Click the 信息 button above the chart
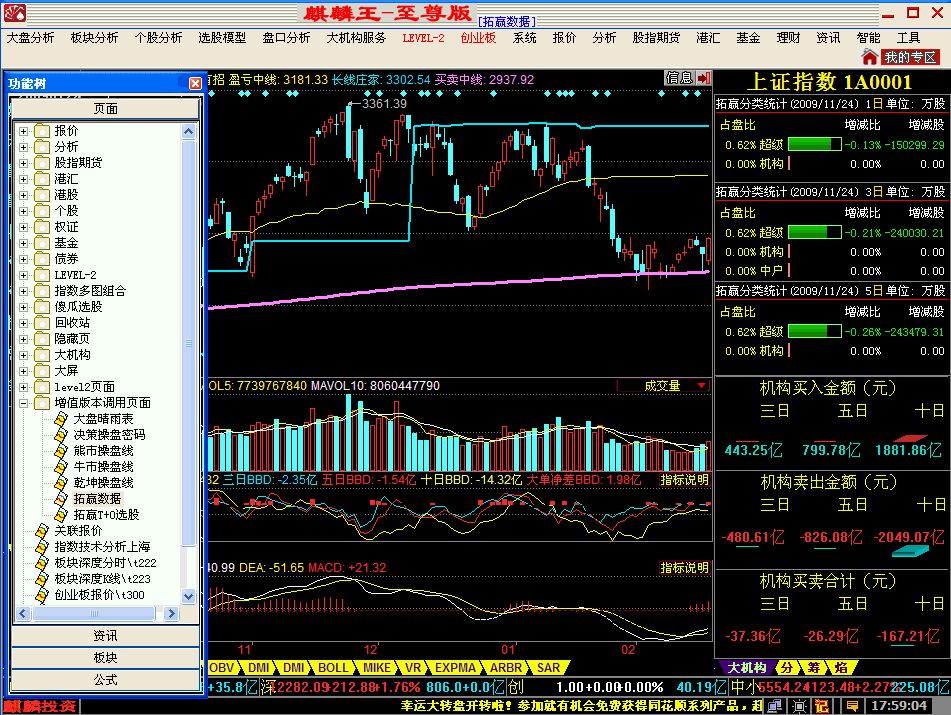Screen dimensions: 951x715 679,78
